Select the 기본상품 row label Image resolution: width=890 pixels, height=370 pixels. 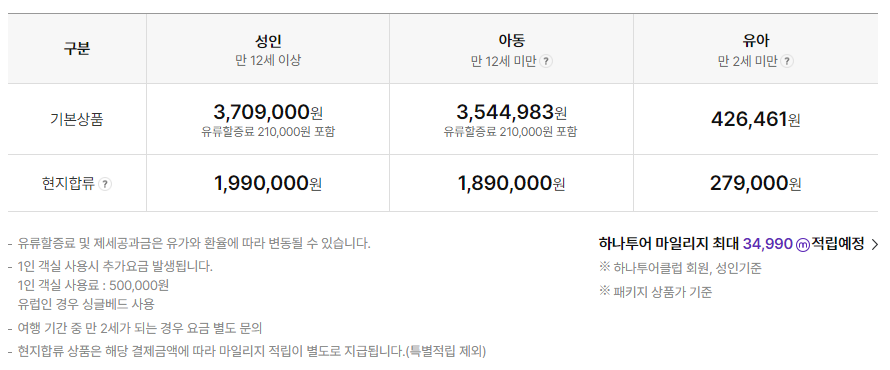pyautogui.click(x=77, y=120)
